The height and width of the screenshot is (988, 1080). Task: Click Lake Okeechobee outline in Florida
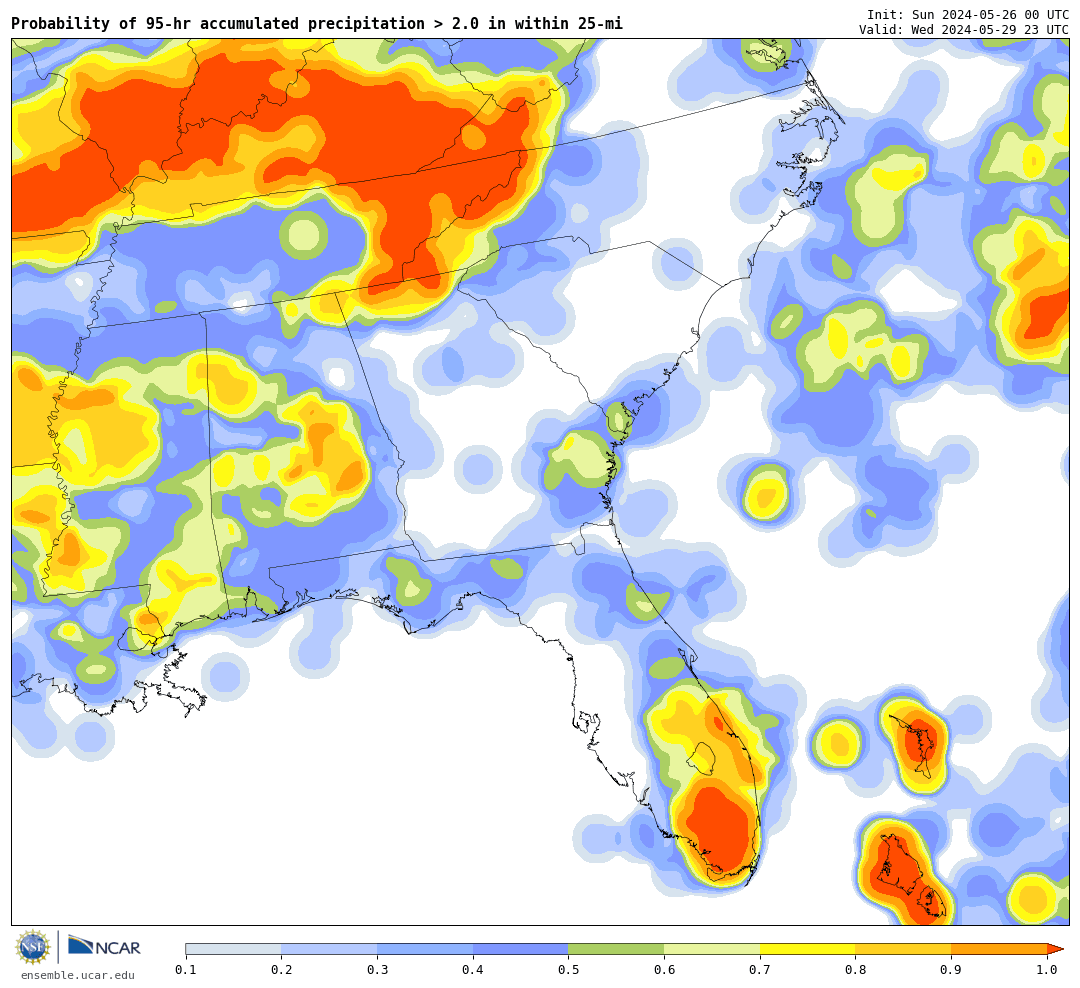[x=703, y=757]
